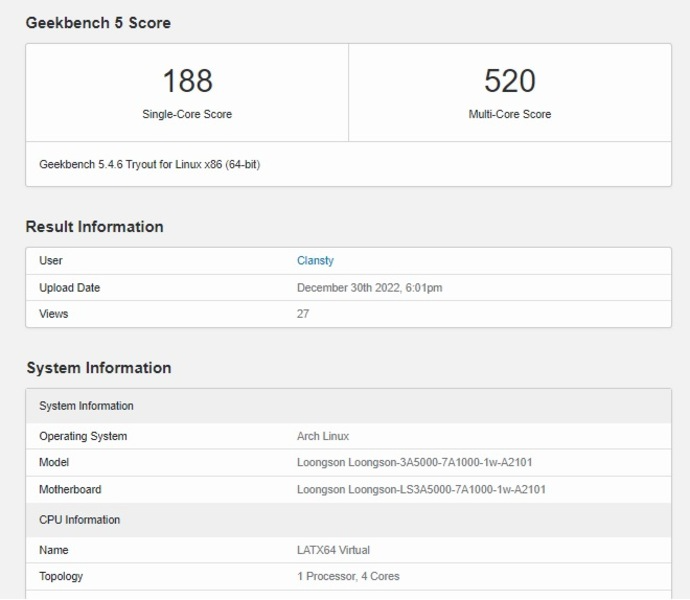Click the Geekbench 5 Score heading
Screen dimensions: 690x600
pos(98,23)
